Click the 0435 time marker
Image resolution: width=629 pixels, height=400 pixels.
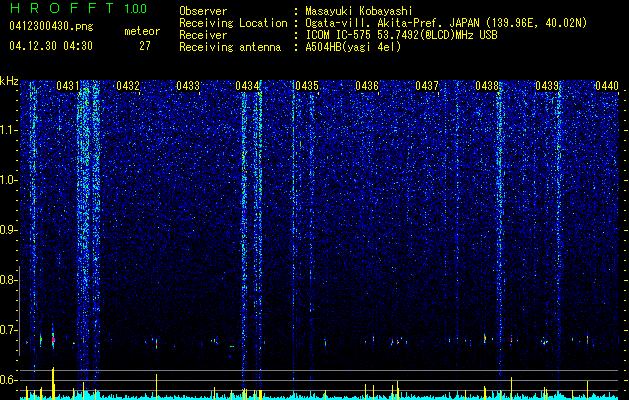point(307,86)
